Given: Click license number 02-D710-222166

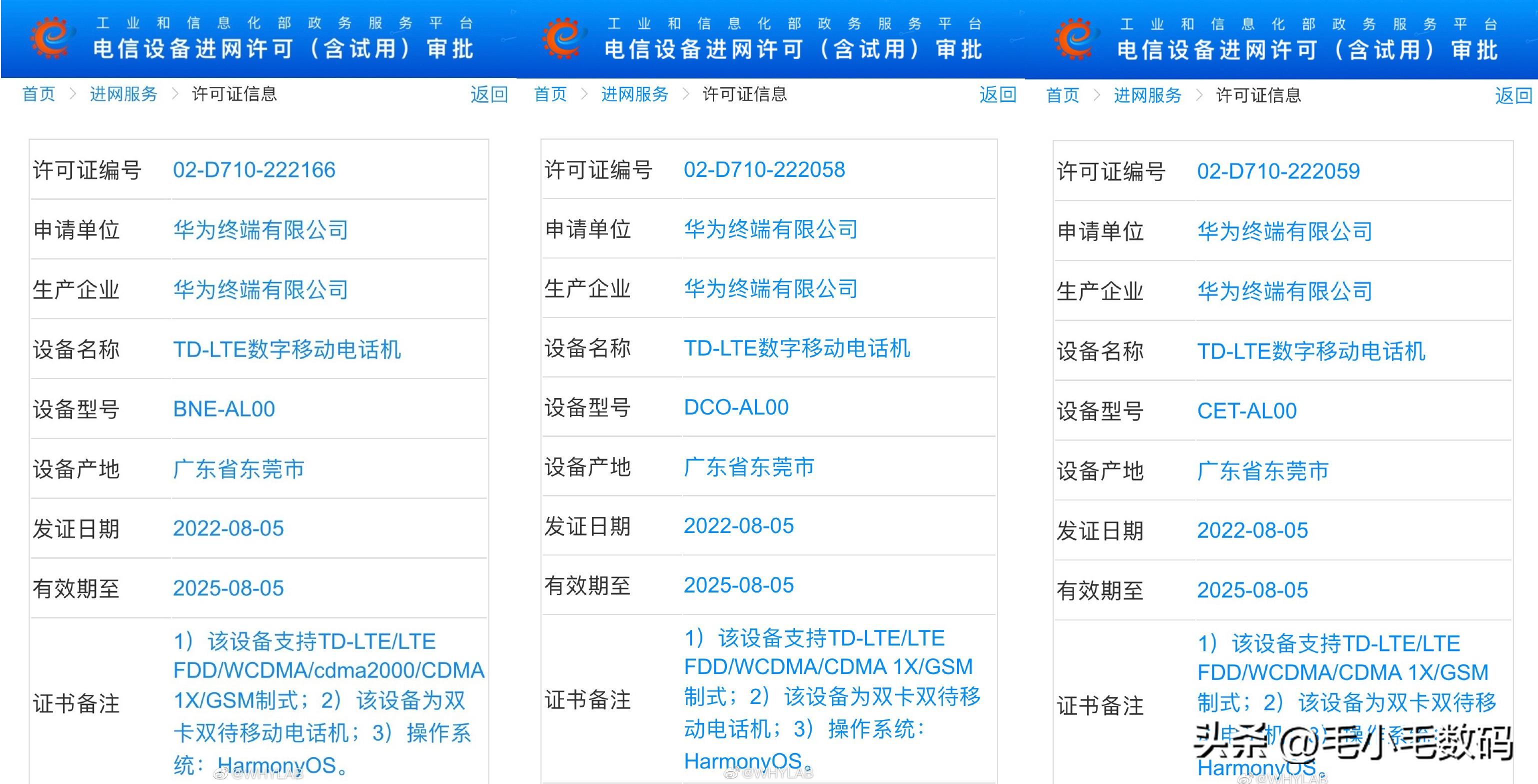Looking at the screenshot, I should (x=253, y=169).
